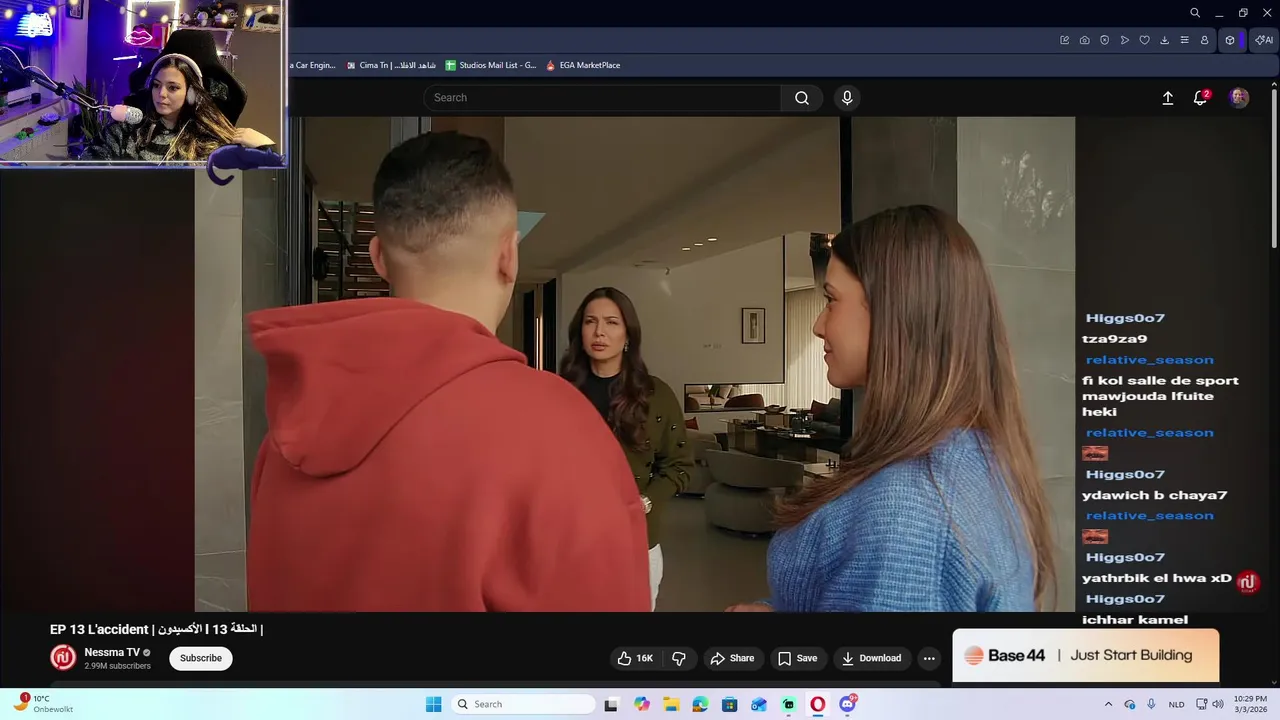Click chat message 'ydawich b chaya7'
This screenshot has width=1280, height=720.
pos(1154,495)
